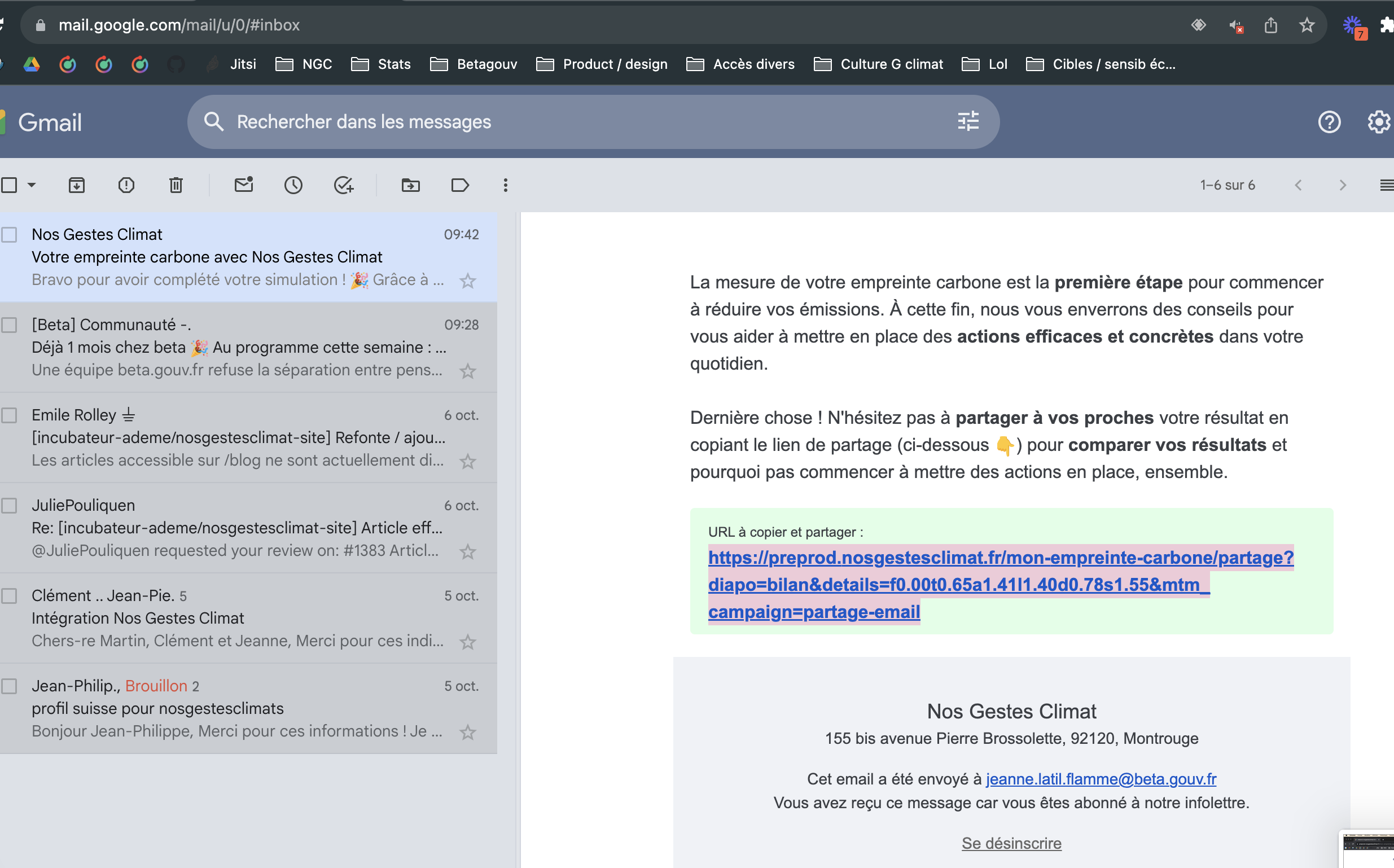Delete the selected conversation
1394x868 pixels.
tap(176, 185)
